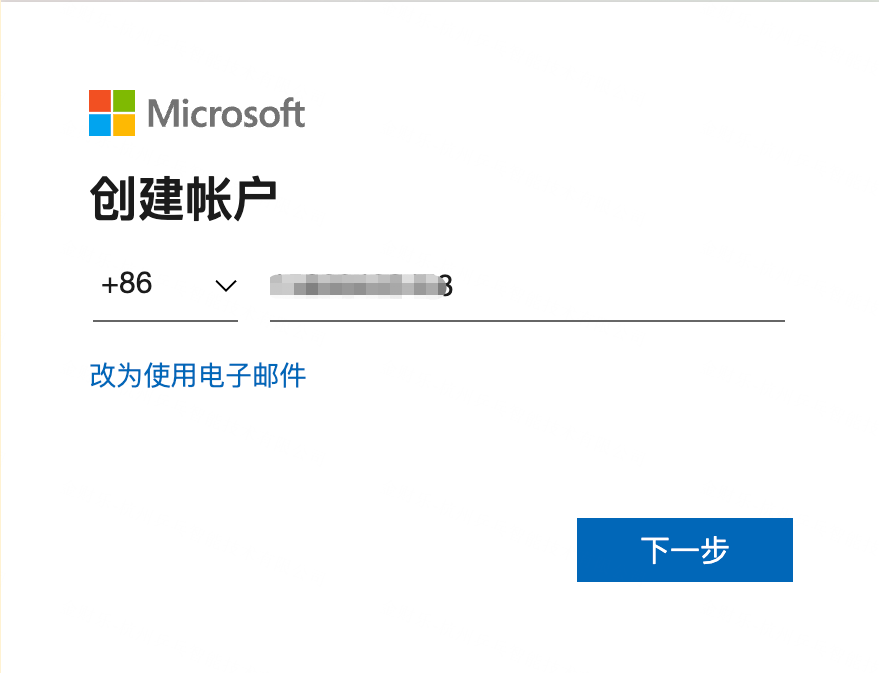Click the yellow square of Microsoft logo

coord(124,125)
